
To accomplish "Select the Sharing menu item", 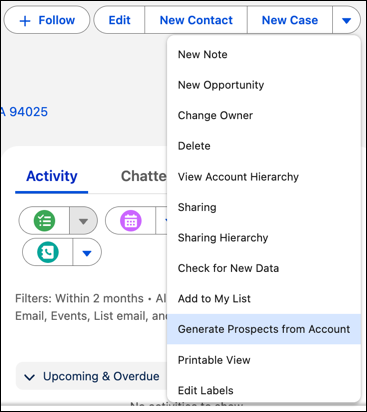I will tap(264, 207).
